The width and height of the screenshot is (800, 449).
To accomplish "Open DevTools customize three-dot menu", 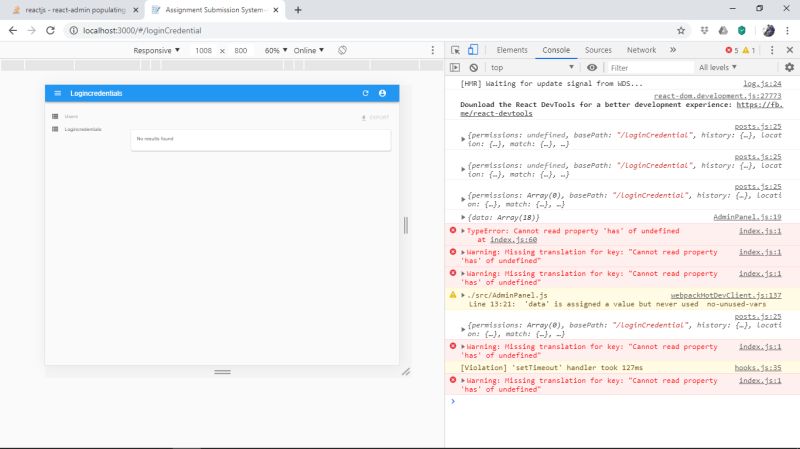I will 772,50.
